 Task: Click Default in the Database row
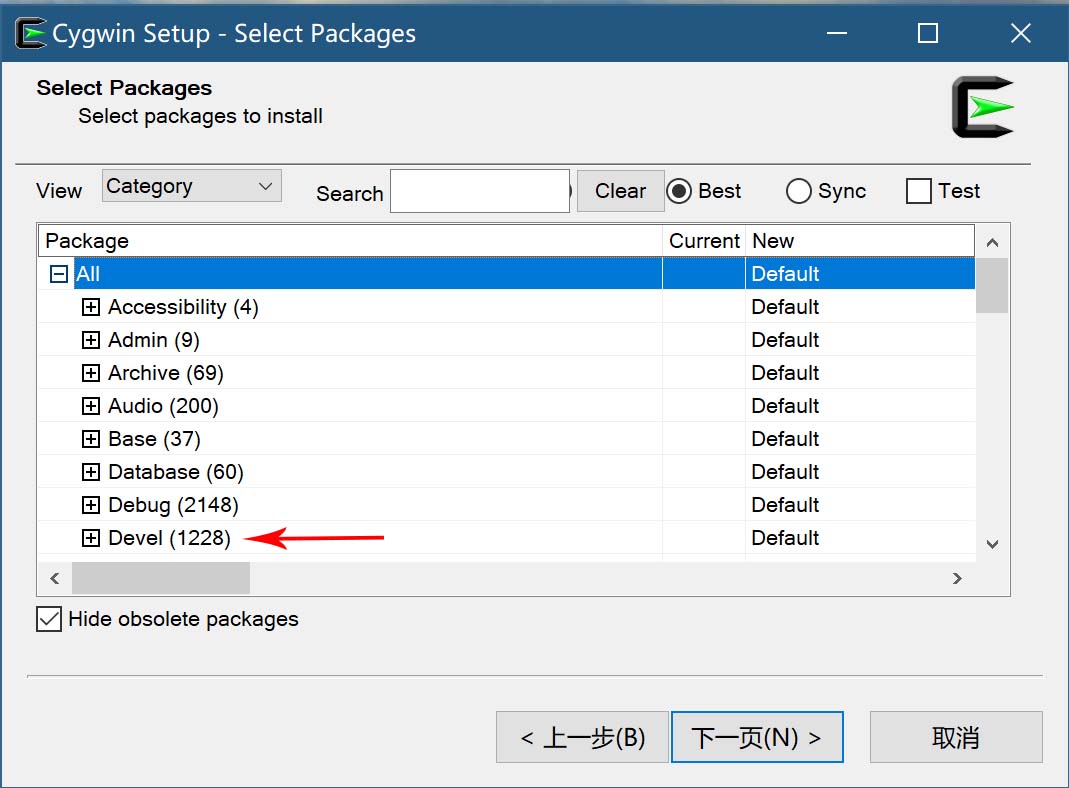(785, 472)
